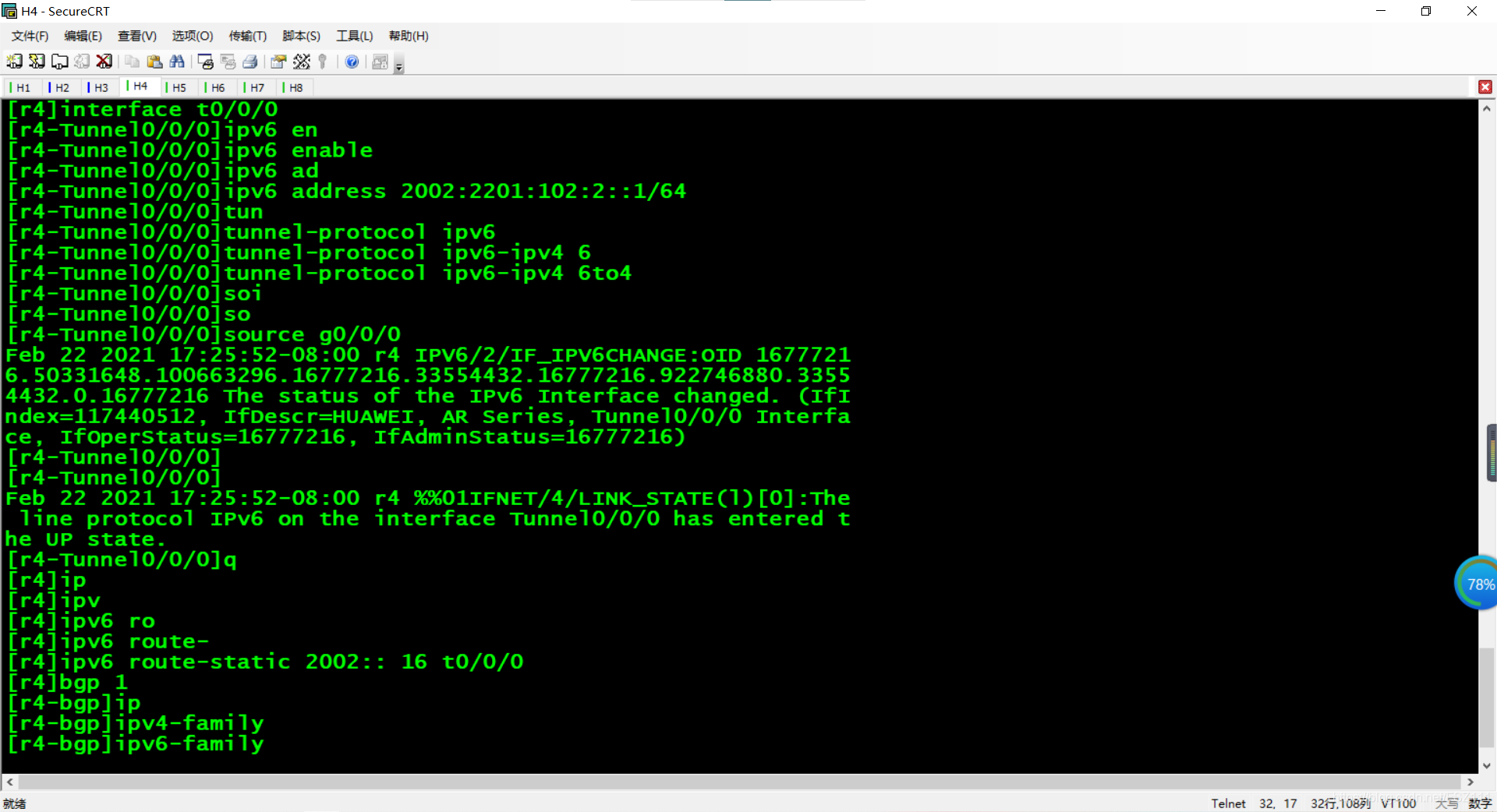
Task: Restore down the SecureCRT window
Action: pyautogui.click(x=1426, y=11)
